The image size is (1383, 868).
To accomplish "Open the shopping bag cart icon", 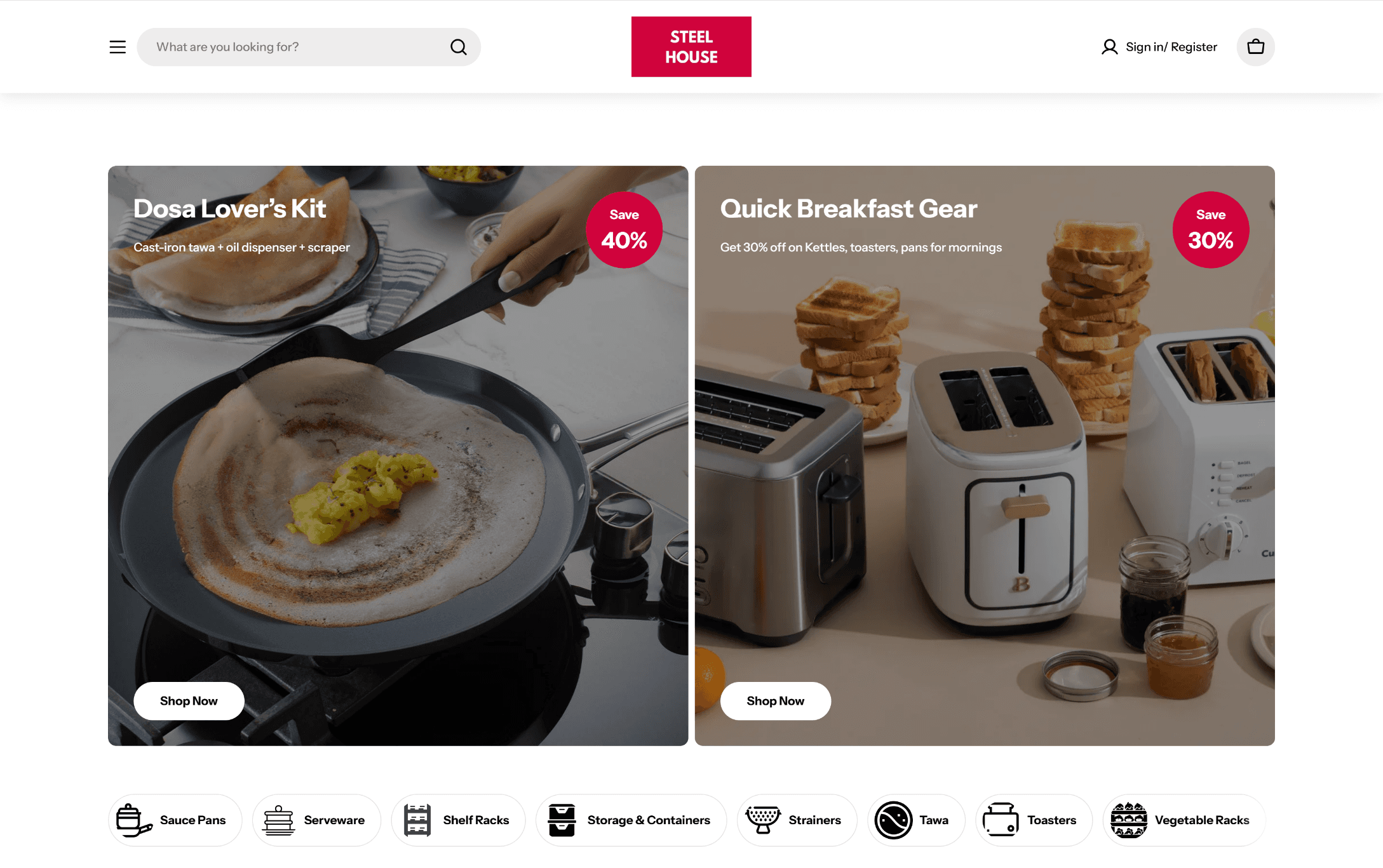I will click(x=1255, y=47).
